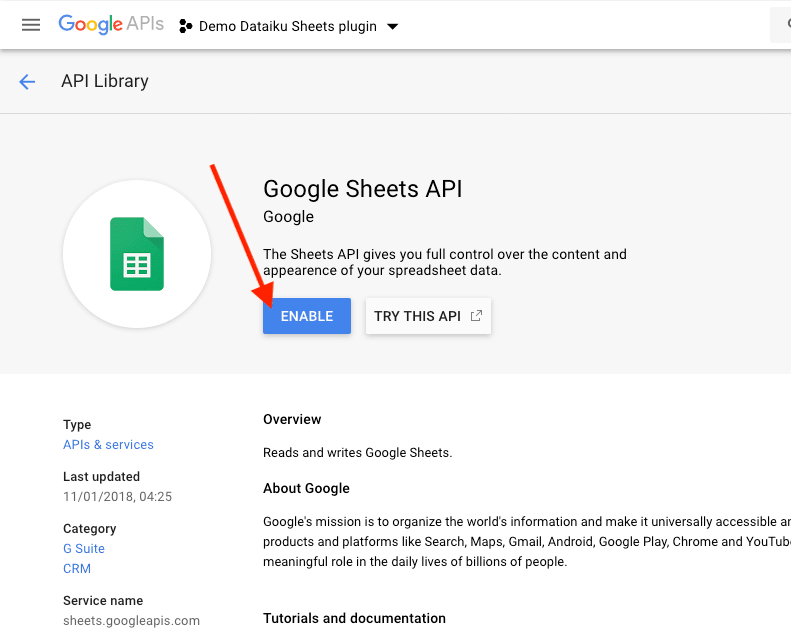Click the Try This API button
Viewport: 791px width, 643px height.
(x=428, y=316)
